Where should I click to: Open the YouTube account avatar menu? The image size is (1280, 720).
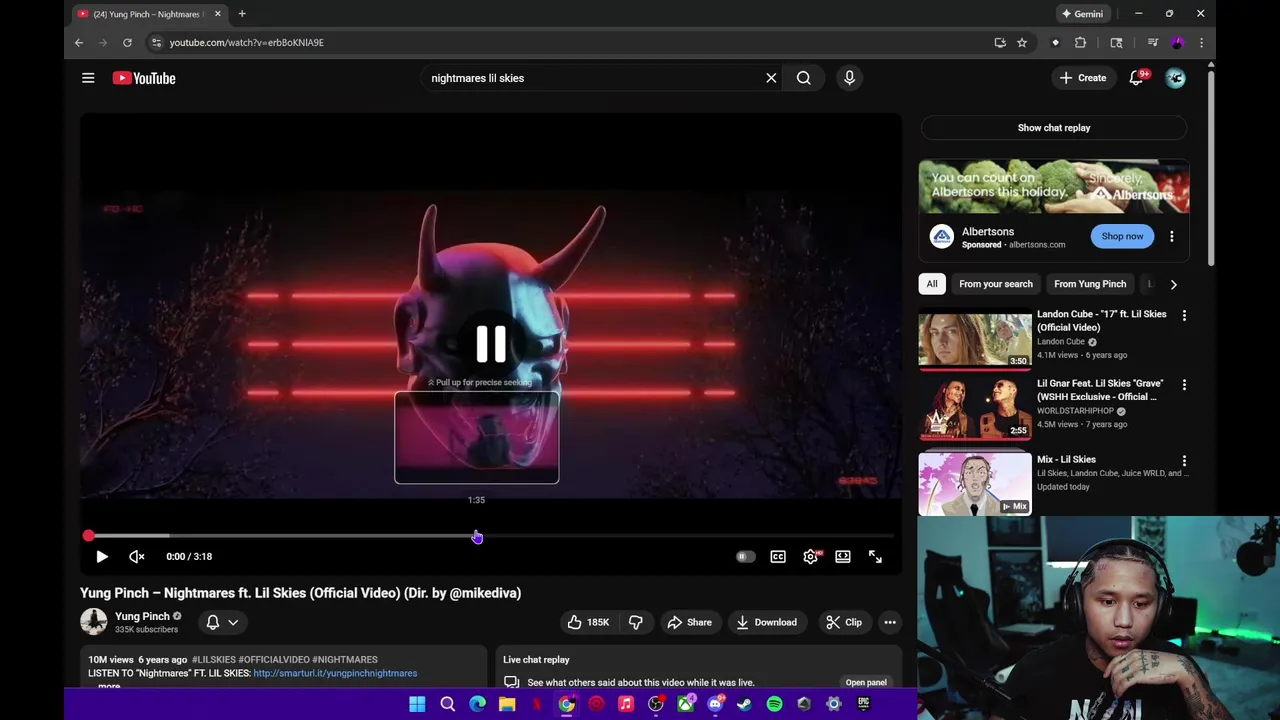click(1175, 78)
